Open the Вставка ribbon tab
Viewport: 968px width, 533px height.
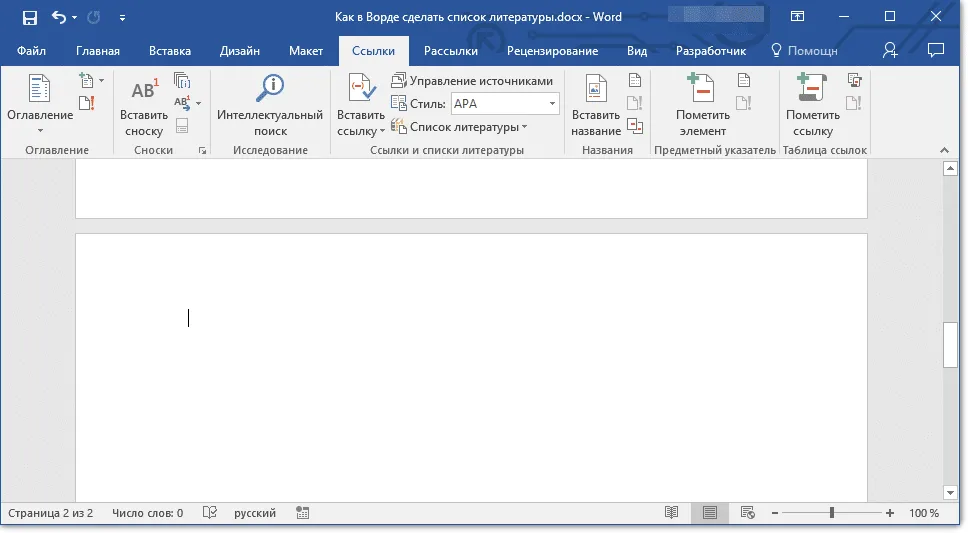point(170,51)
